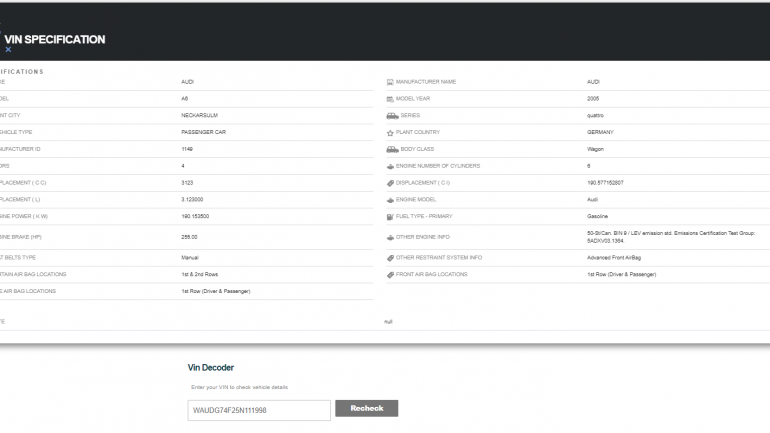Viewport: 770px width, 433px height.
Task: Select the displacement CC value 3123
Action: (x=187, y=183)
